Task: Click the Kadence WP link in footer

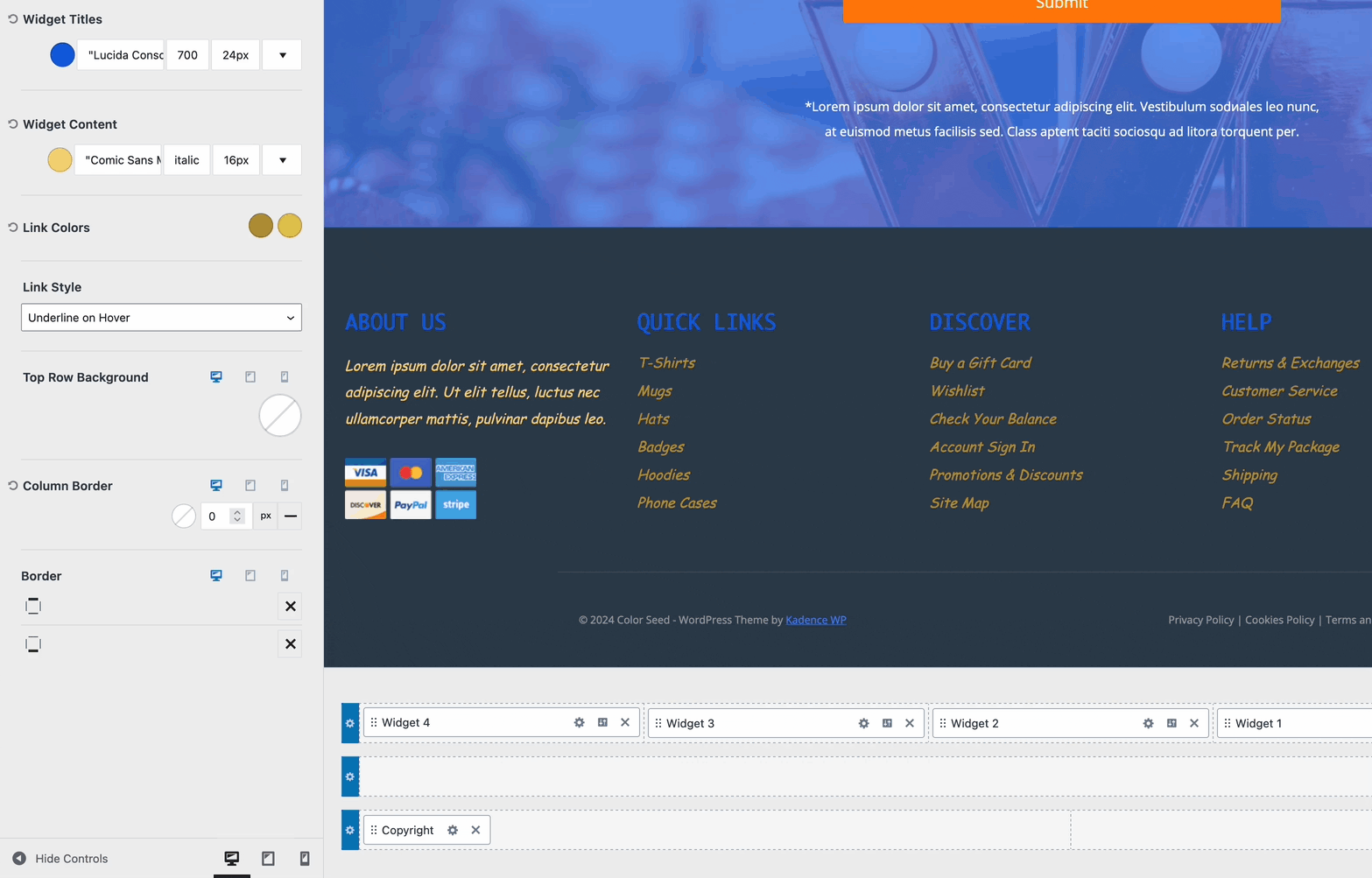Action: (815, 619)
